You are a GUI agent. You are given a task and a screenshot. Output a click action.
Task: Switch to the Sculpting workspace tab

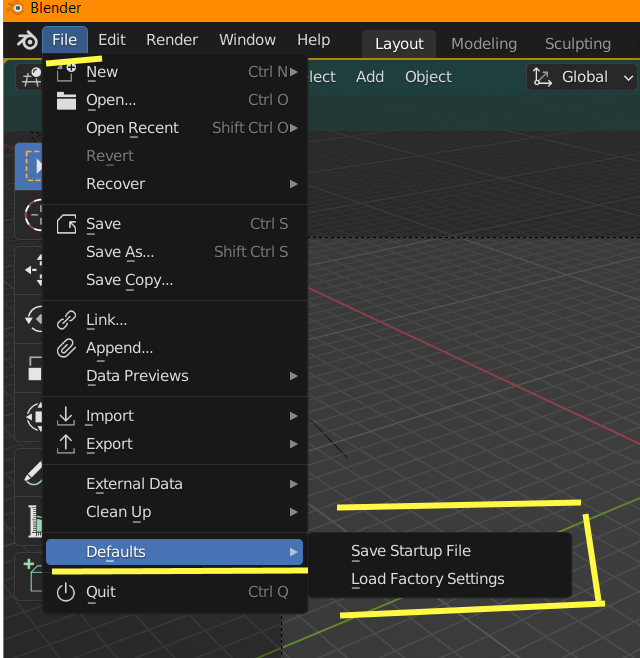pyautogui.click(x=578, y=44)
